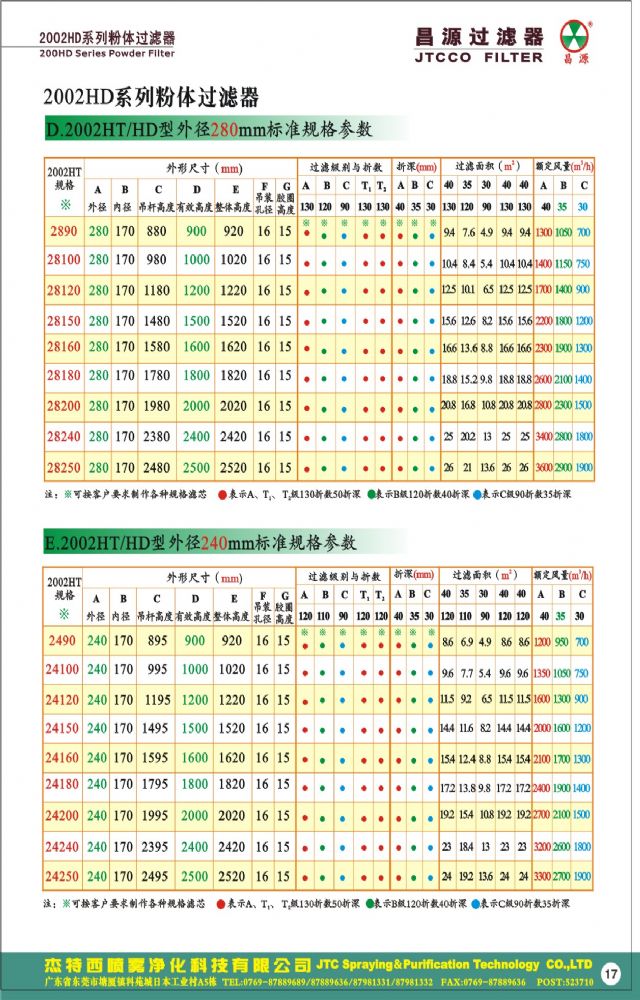Click rated airflow 3400 in row 28240
The height and width of the screenshot is (1000, 640).
(543, 437)
